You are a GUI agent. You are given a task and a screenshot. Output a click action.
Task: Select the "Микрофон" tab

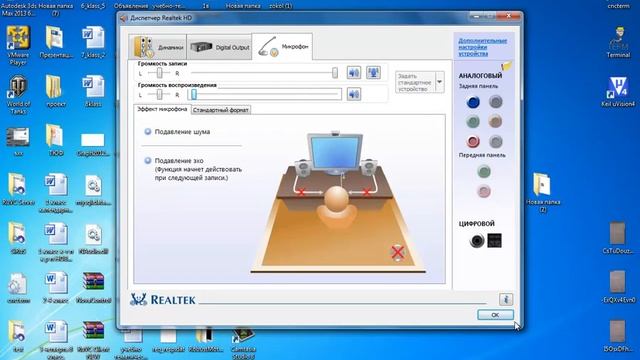282,47
